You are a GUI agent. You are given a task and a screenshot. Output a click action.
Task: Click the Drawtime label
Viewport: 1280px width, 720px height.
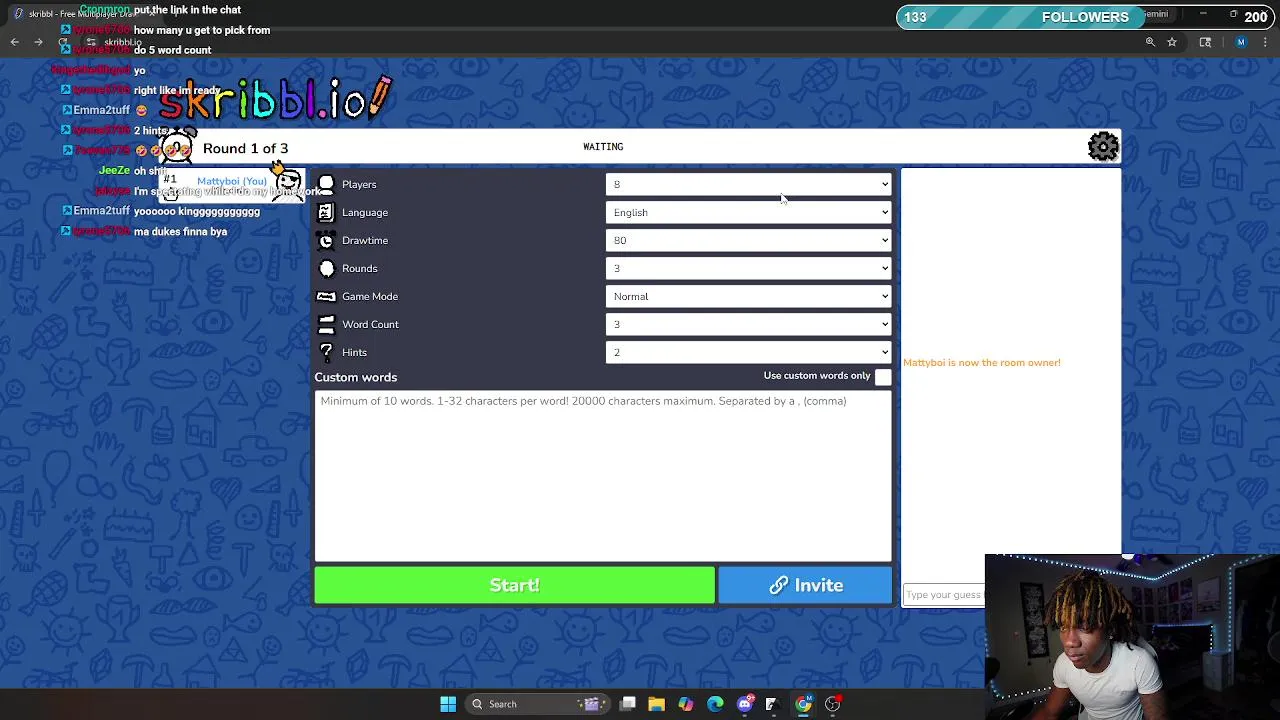(365, 240)
